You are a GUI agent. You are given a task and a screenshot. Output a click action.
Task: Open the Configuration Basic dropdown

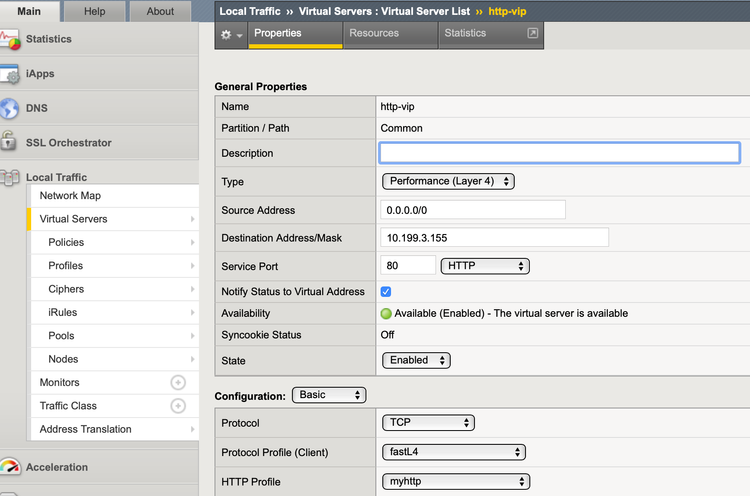329,395
